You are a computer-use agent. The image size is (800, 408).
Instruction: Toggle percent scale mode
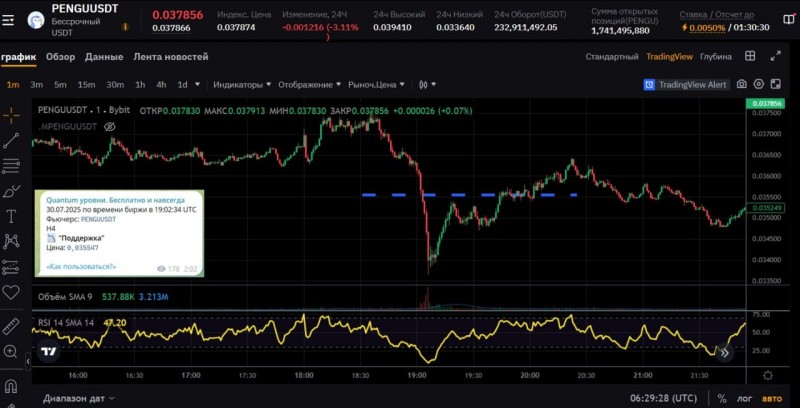[x=722, y=398]
